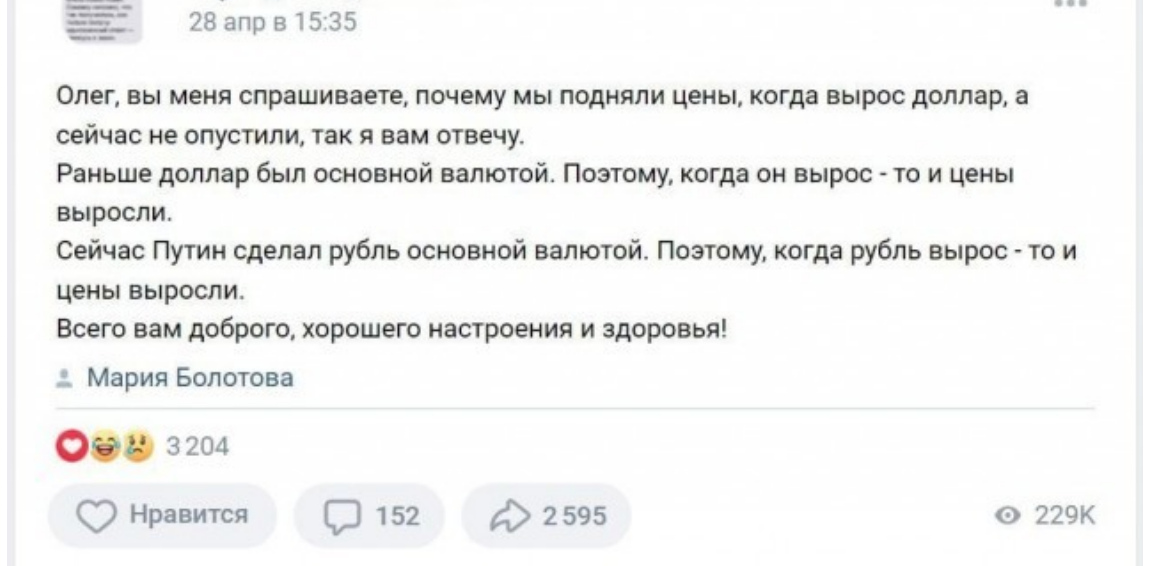Open the three-dots post options menu
Screen dimensions: 1150x566
[x=1070, y=4]
